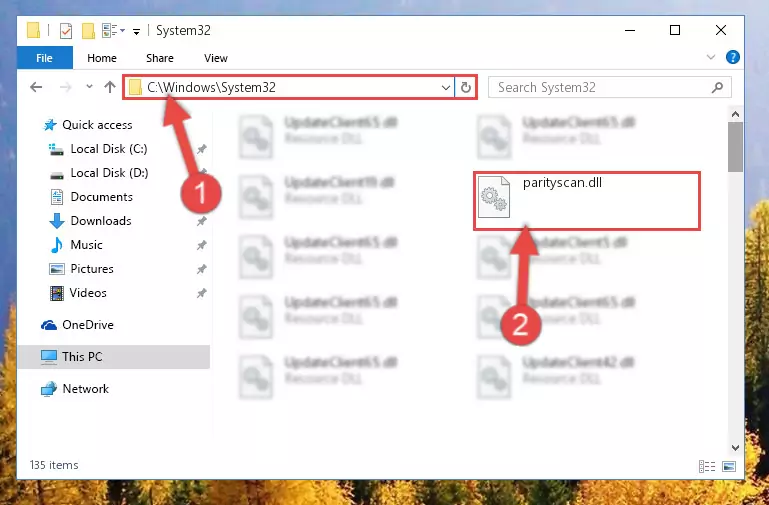Image resolution: width=769 pixels, height=505 pixels.
Task: Click the Search System32 field
Action: (x=610, y=88)
